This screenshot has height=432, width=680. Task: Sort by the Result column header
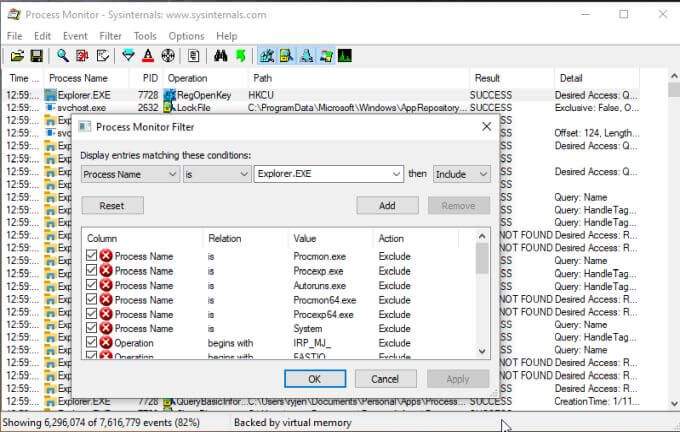[487, 78]
